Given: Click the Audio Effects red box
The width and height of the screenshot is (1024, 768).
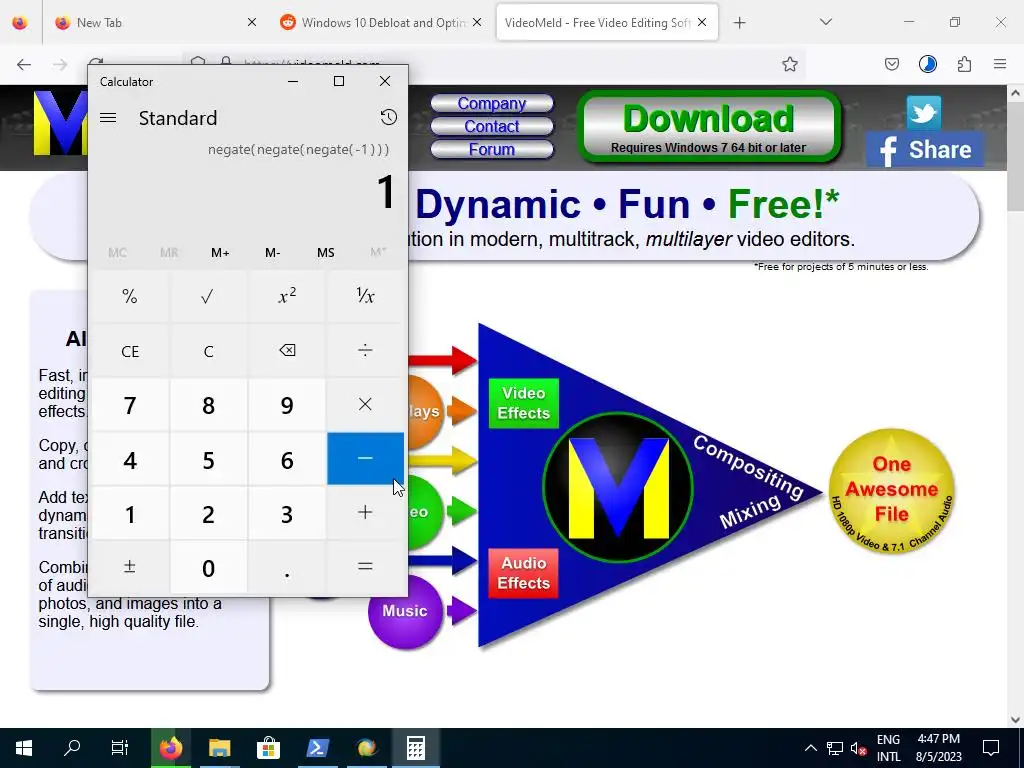Looking at the screenshot, I should point(524,573).
